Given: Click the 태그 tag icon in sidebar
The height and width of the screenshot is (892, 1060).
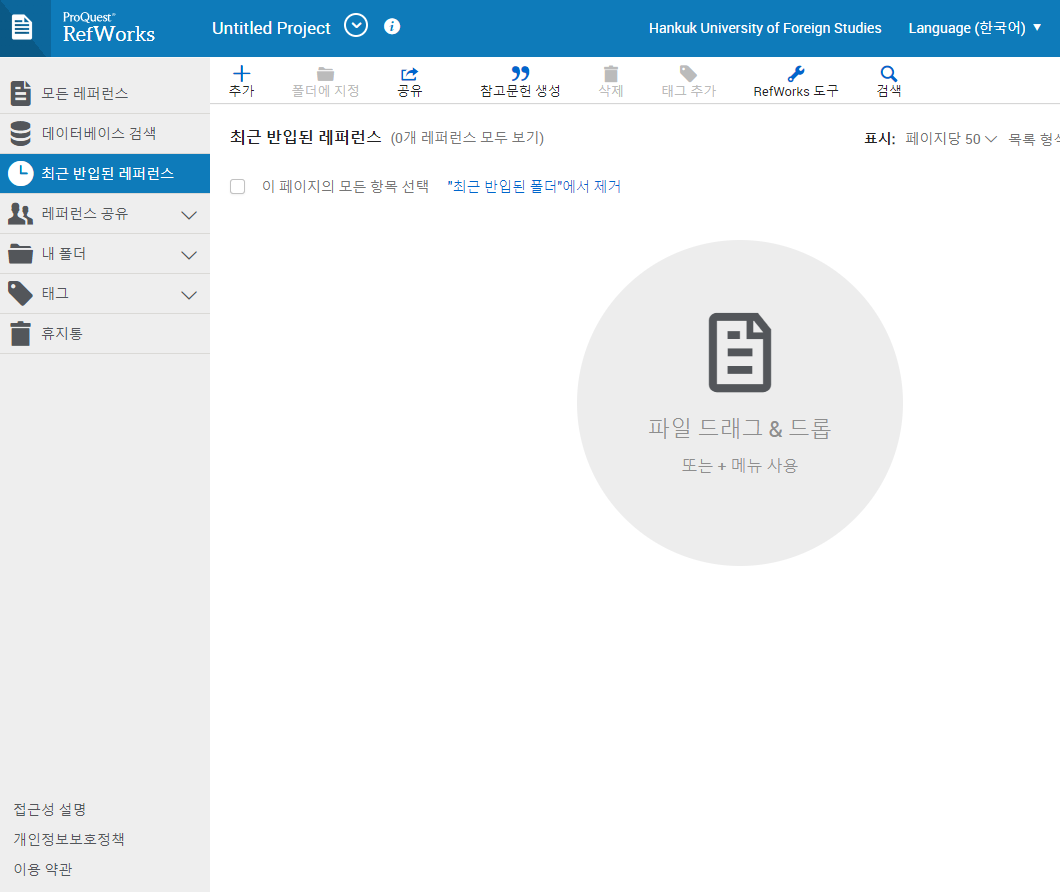Looking at the screenshot, I should click(x=20, y=294).
